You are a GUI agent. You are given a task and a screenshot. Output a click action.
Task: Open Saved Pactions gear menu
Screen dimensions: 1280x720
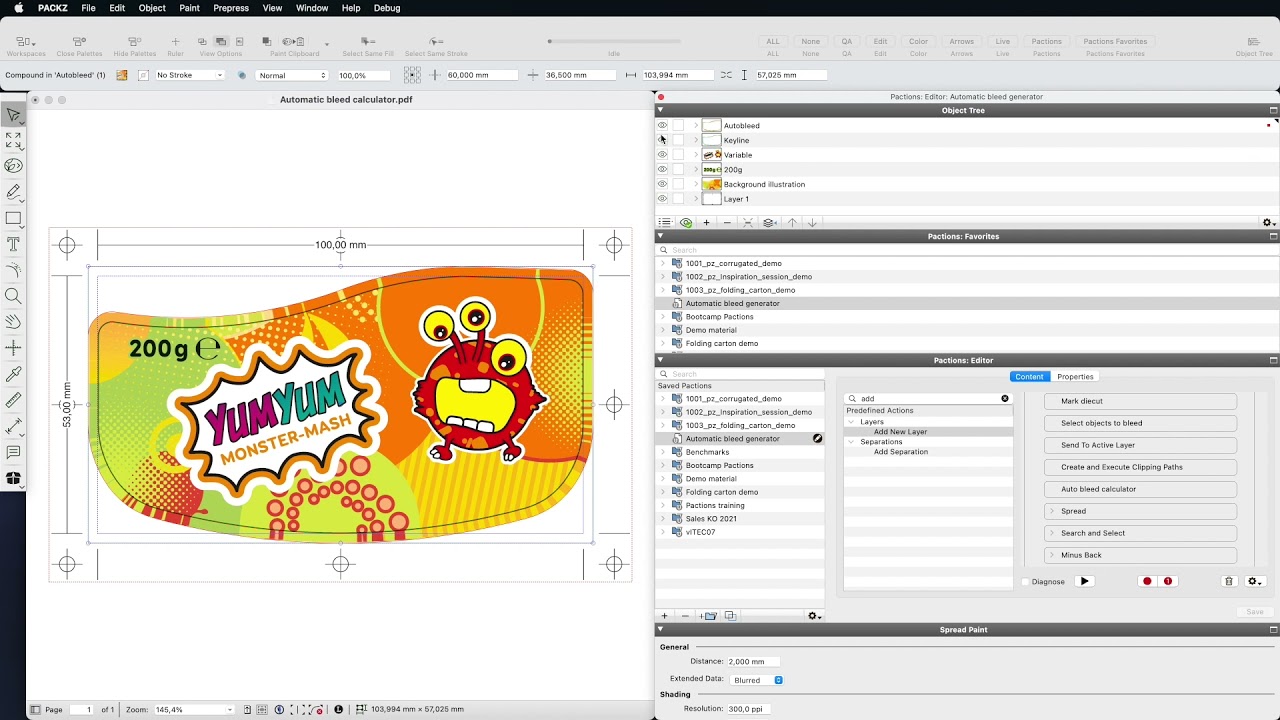(x=814, y=616)
